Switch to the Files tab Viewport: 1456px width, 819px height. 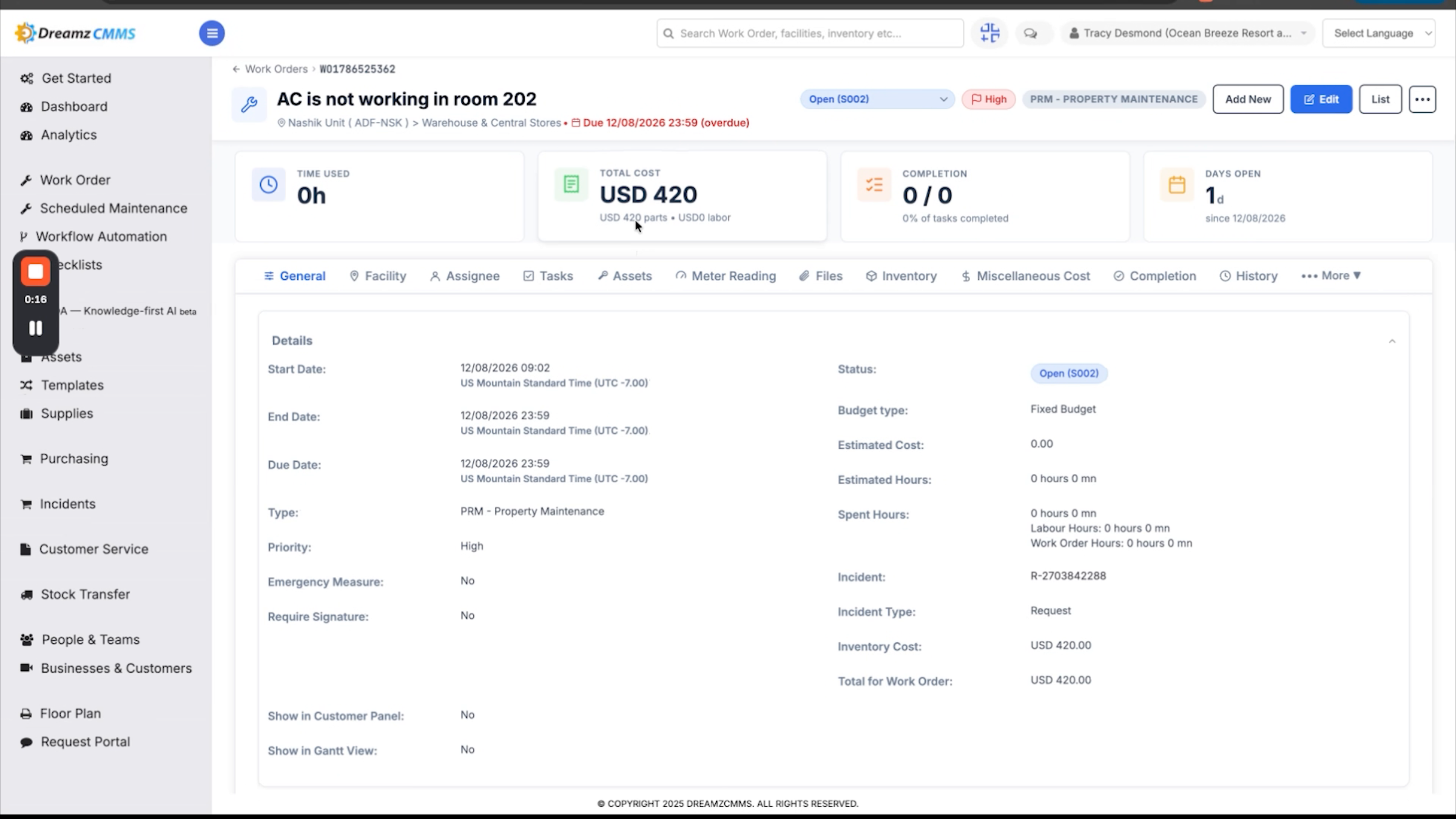821,276
